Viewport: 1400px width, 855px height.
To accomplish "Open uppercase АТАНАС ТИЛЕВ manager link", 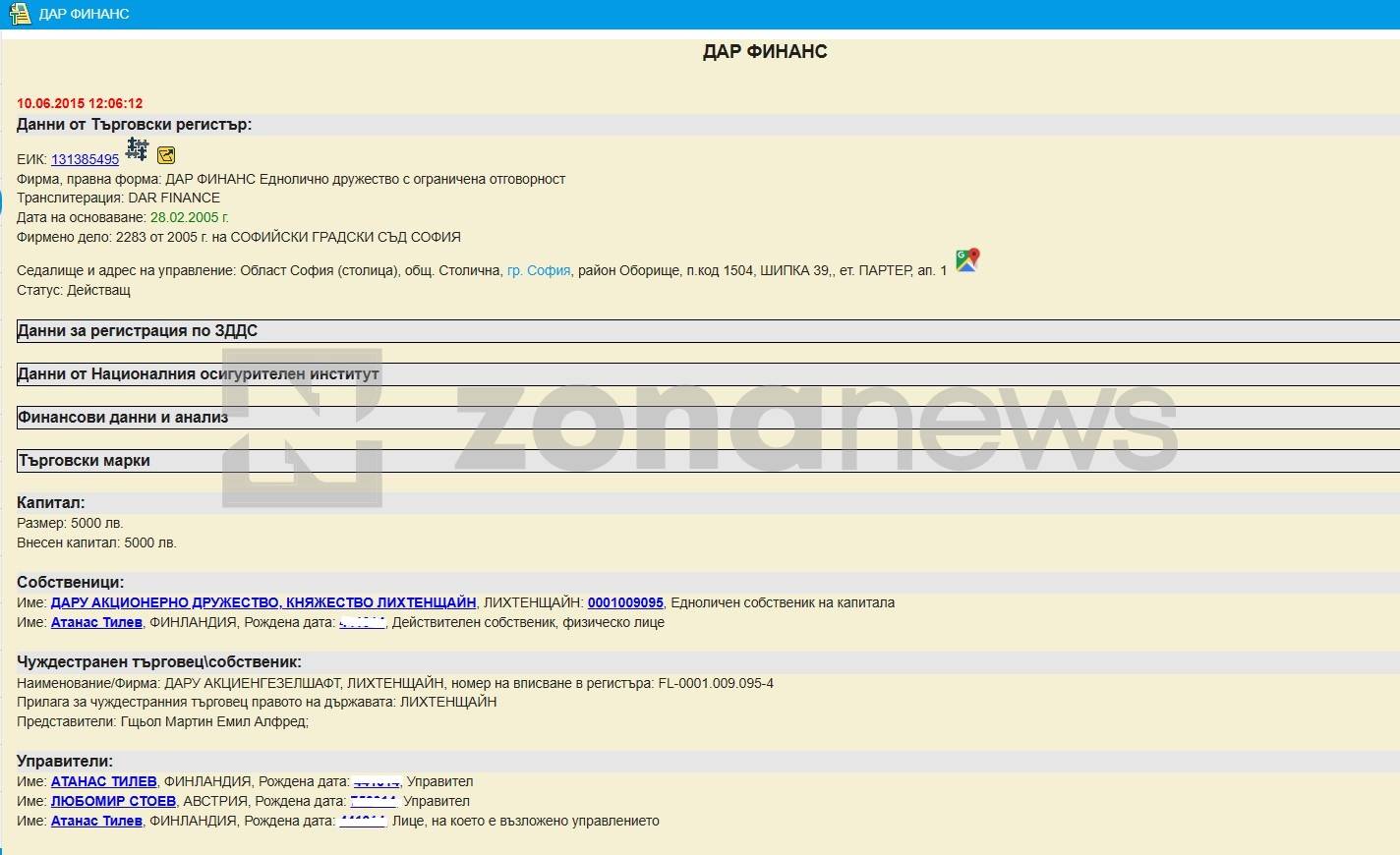I will [103, 781].
